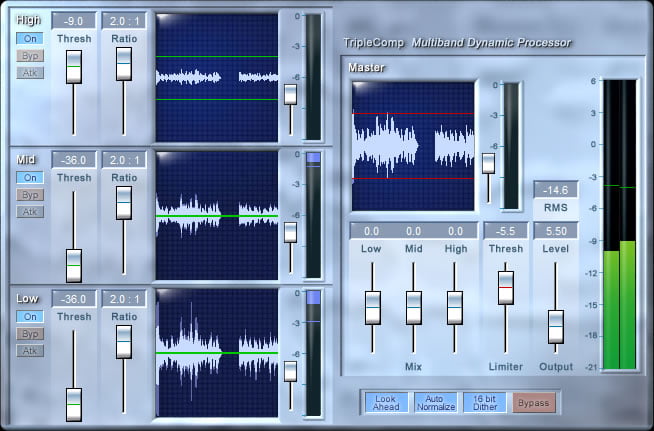654x431 pixels.
Task: Click the High band Ratio value field
Action: click(x=124, y=20)
